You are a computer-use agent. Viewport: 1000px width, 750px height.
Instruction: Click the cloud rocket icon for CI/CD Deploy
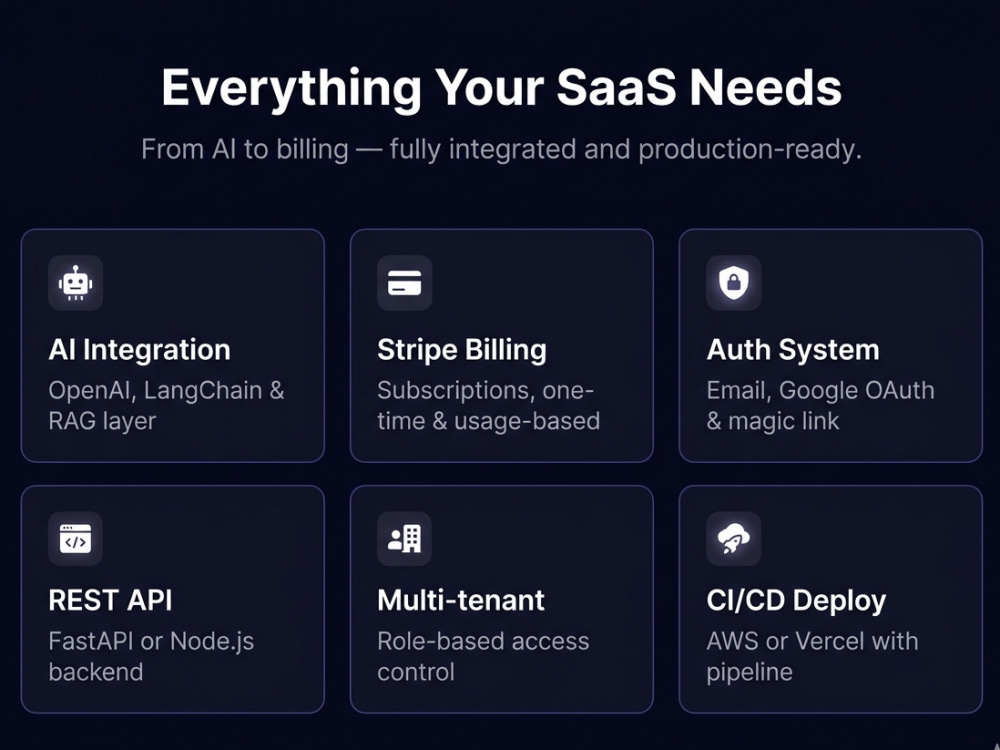[733, 538]
